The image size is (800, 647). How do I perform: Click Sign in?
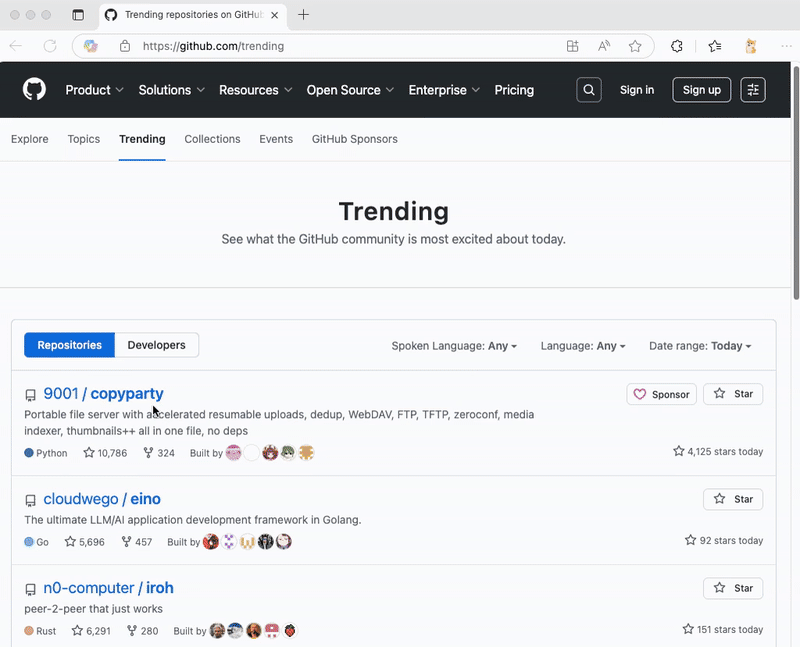[637, 90]
